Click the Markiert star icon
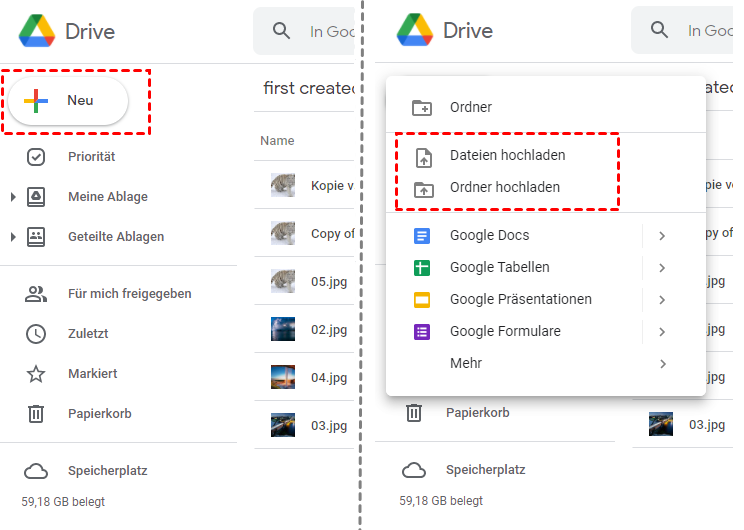This screenshot has width=744, height=530. tap(36, 374)
